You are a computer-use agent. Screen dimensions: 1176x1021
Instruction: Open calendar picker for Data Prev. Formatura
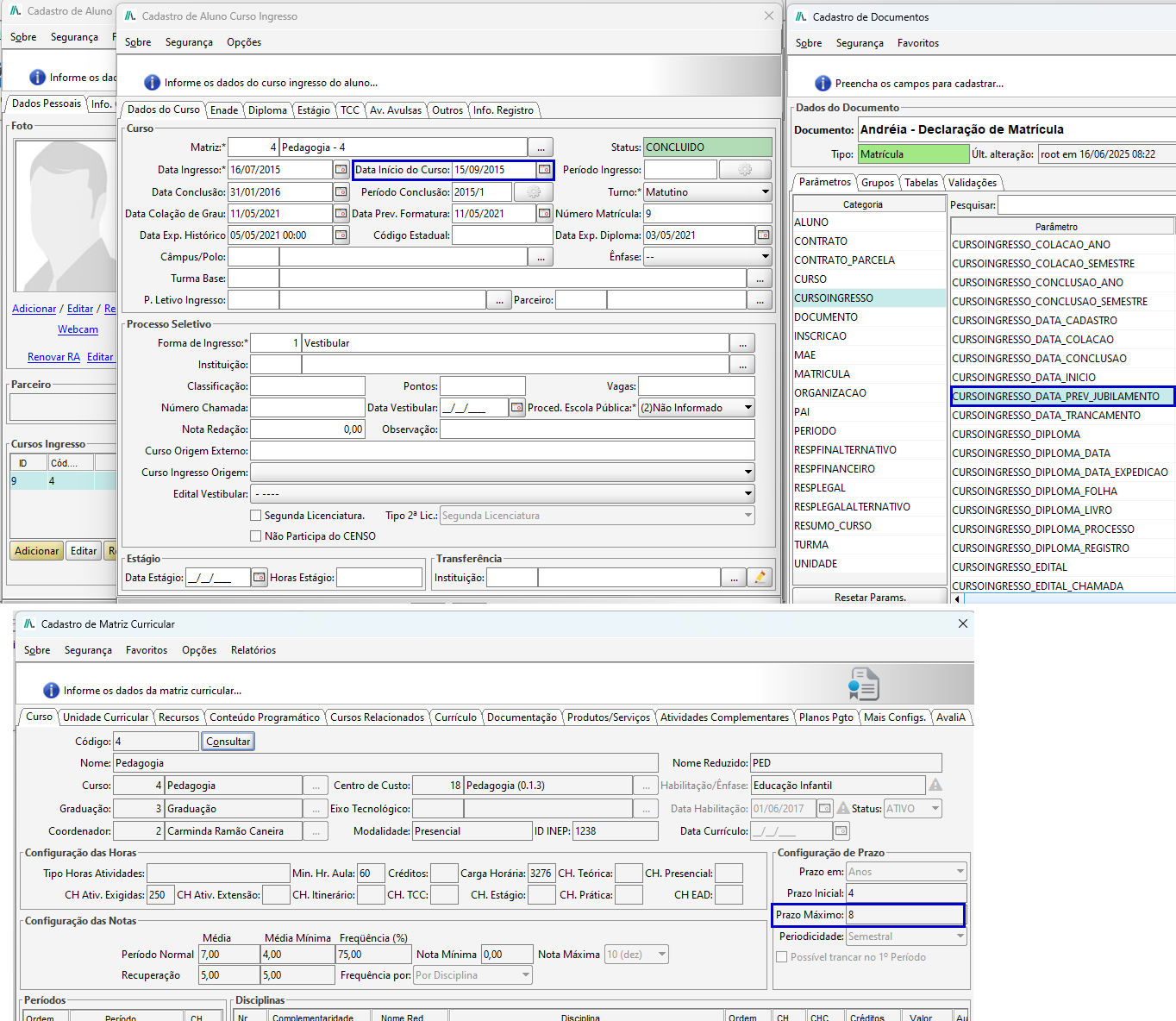click(x=544, y=213)
